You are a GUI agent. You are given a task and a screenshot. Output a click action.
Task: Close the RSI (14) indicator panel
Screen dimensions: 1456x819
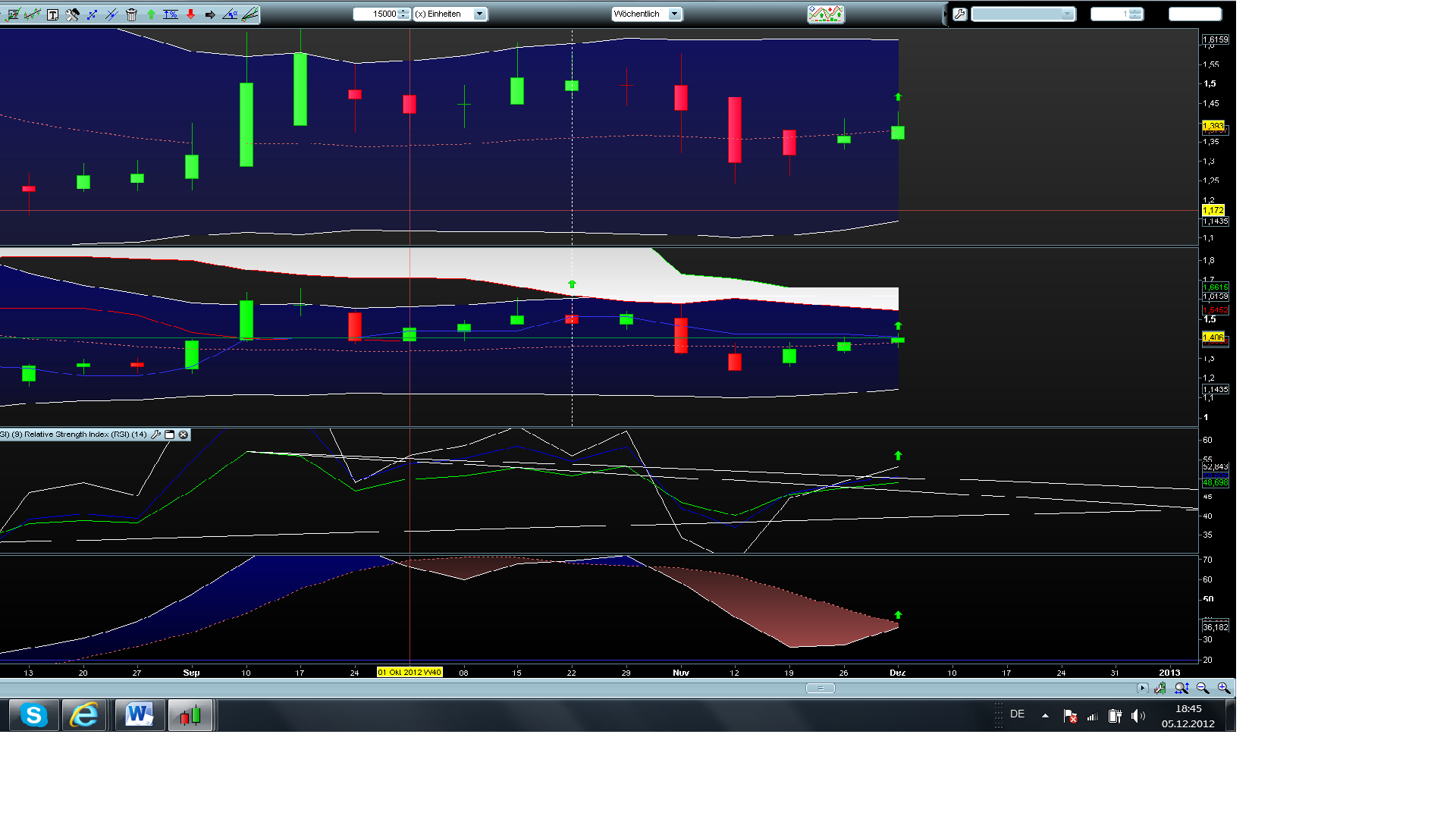(184, 435)
